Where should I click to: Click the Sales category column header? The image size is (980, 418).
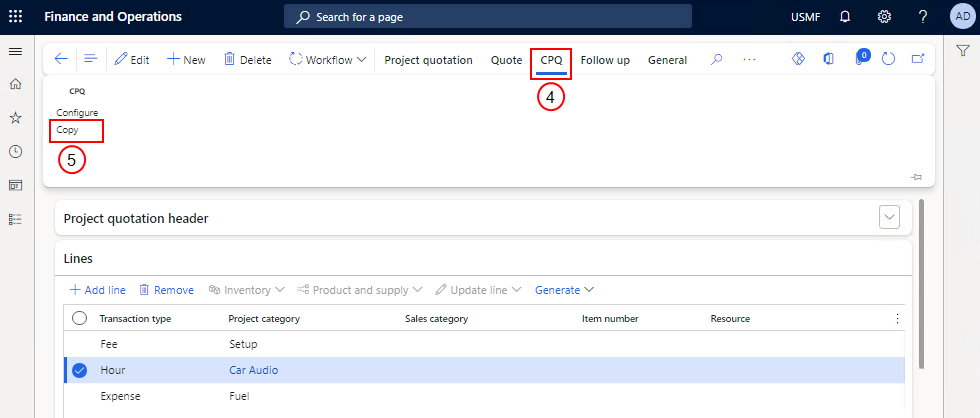tap(436, 319)
